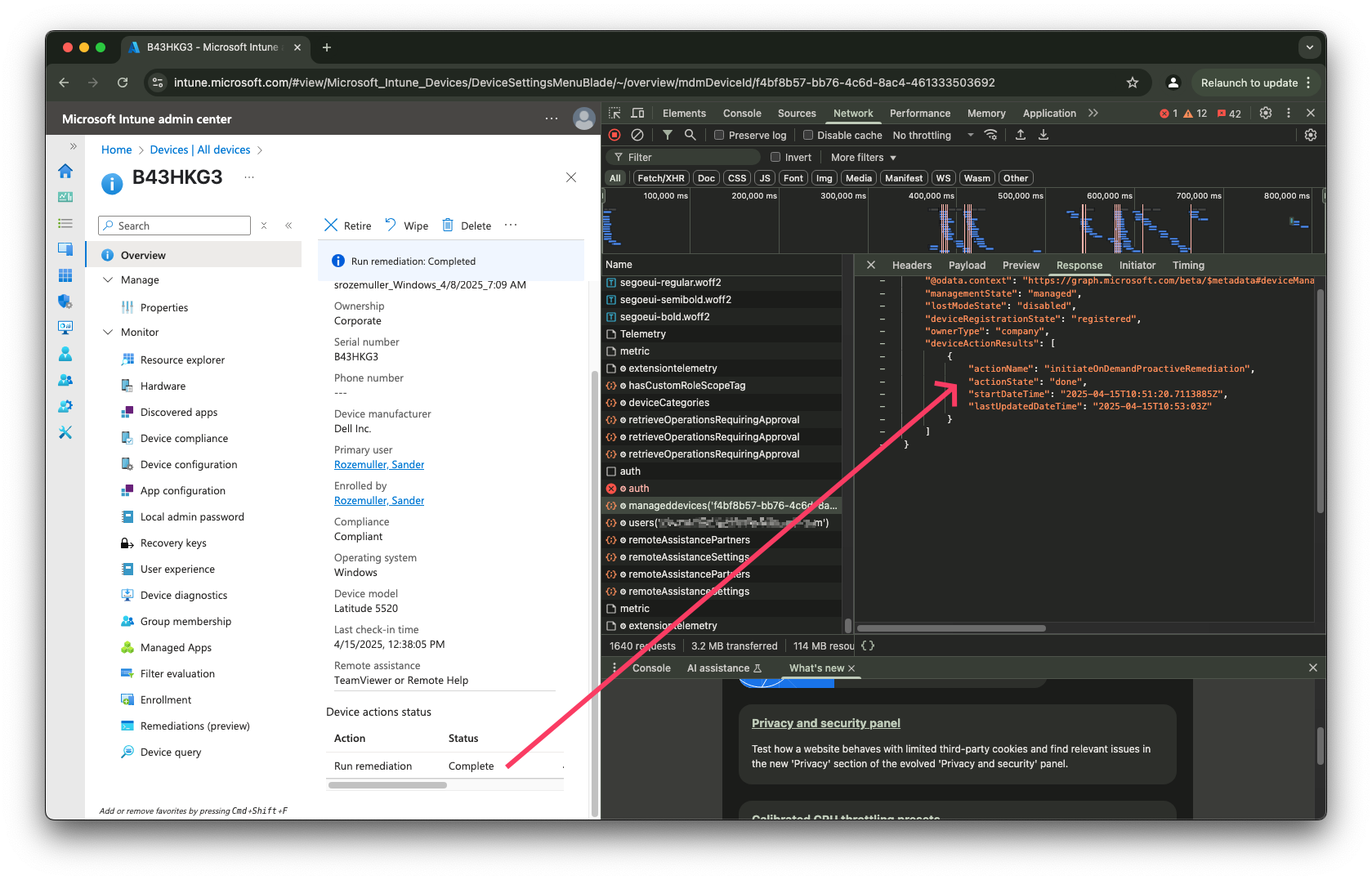1372x880 pixels.
Task: Open Troubleshooting tools icon in sidebar
Action: [65, 432]
